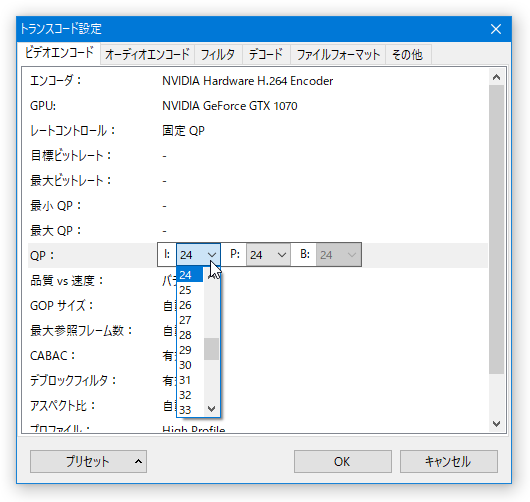
Task: Close the トランスコード設定 dialog
Action: click(x=496, y=29)
